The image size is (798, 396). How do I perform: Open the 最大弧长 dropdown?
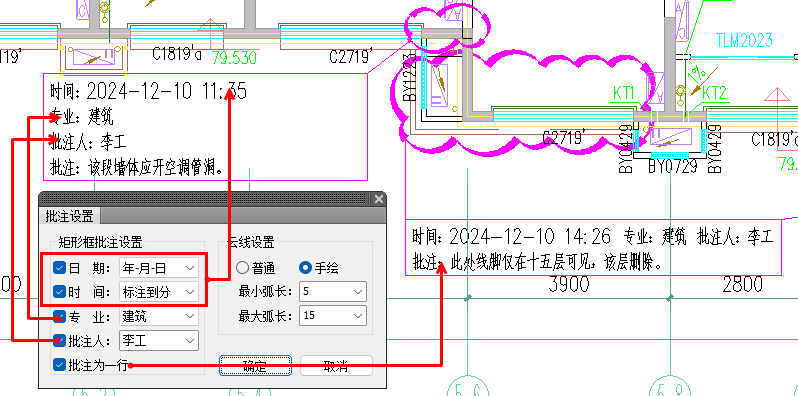click(333, 316)
